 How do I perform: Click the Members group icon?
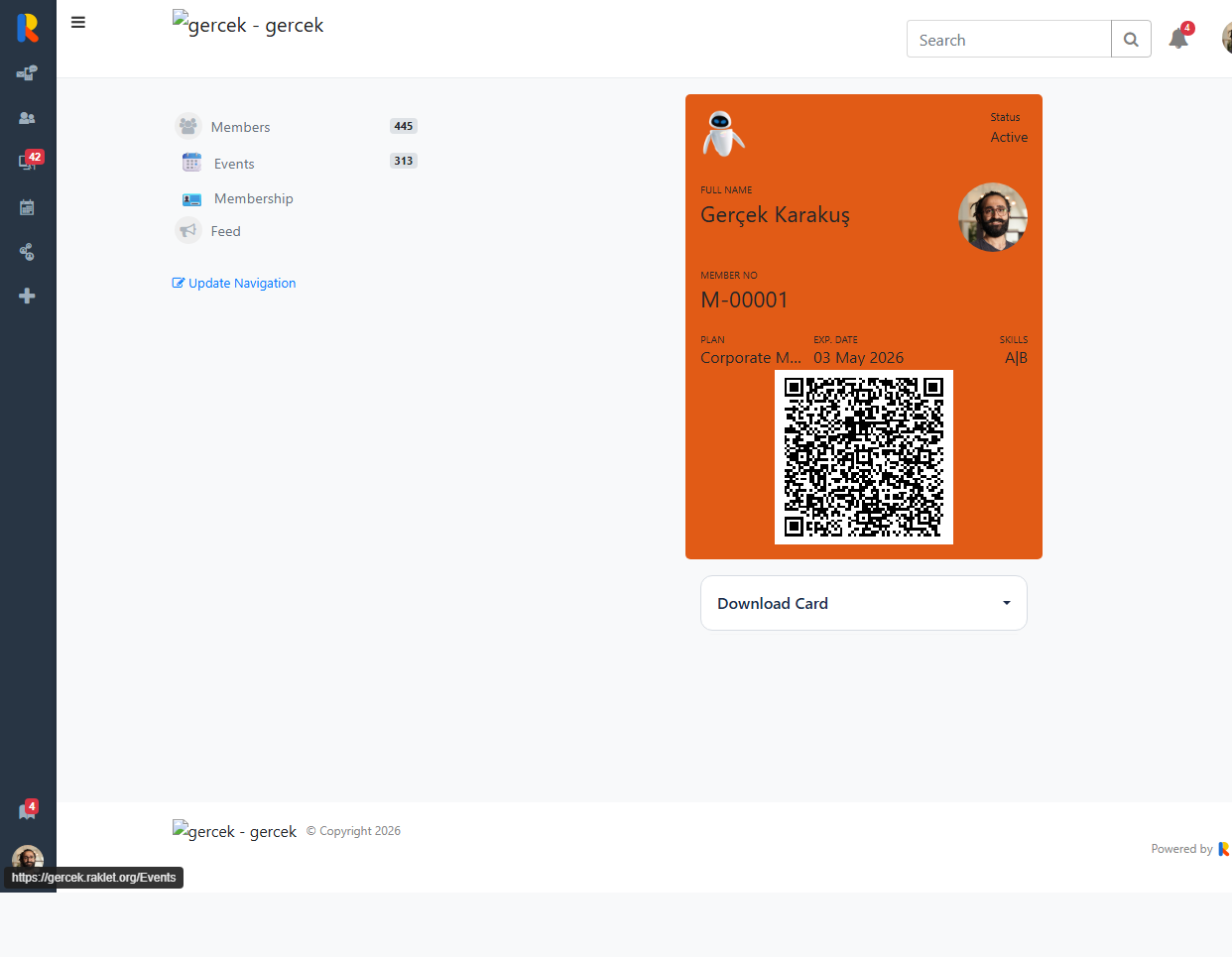click(x=188, y=126)
